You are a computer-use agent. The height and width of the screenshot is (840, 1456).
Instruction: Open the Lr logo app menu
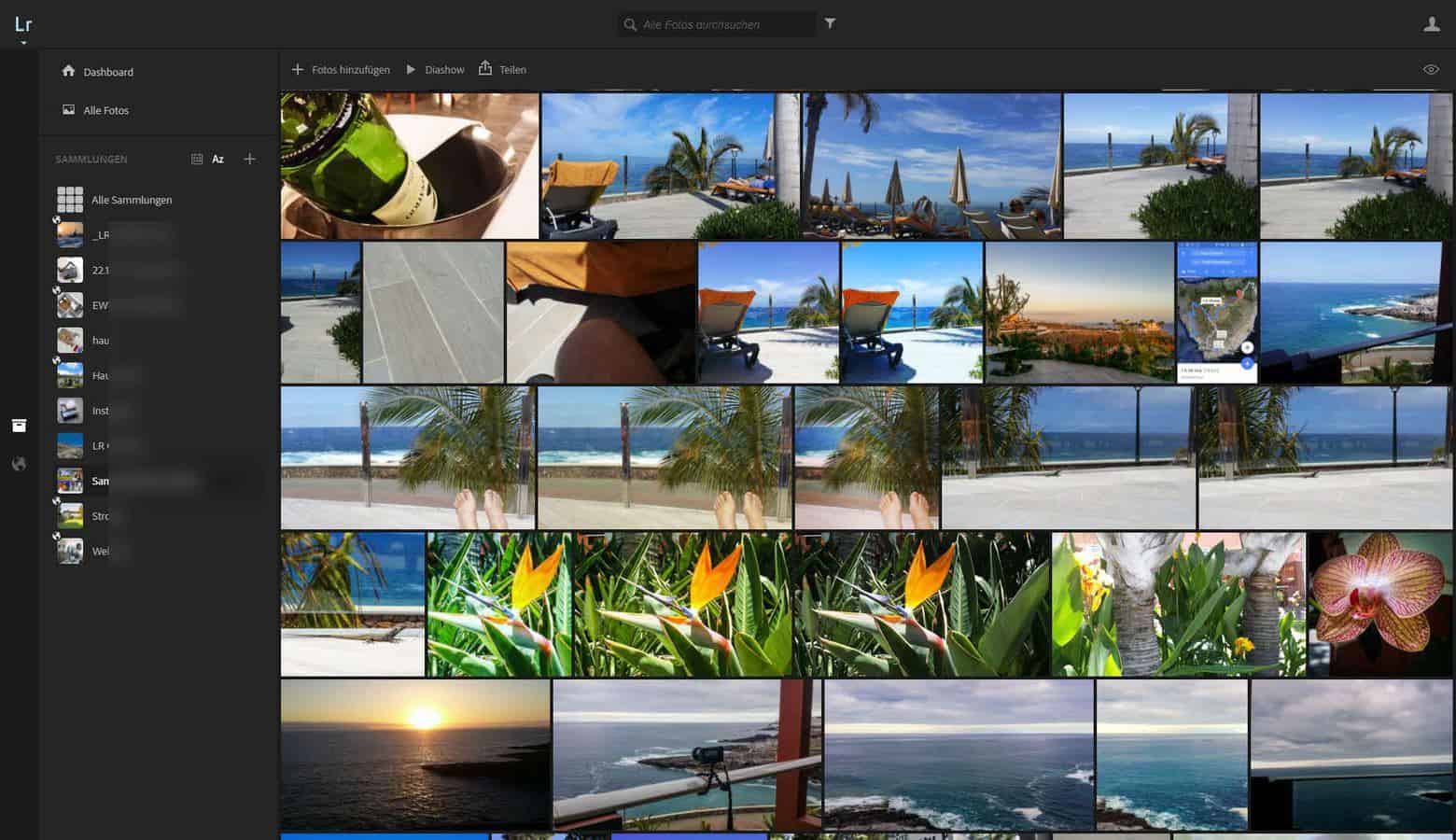[23, 27]
